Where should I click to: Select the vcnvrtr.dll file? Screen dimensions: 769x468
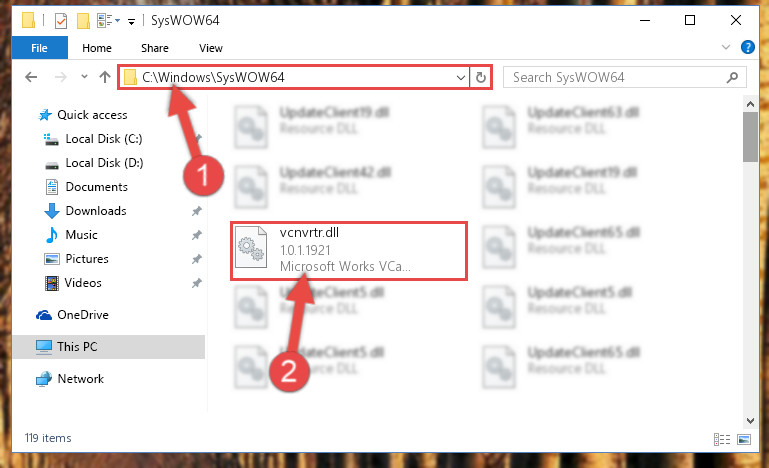[x=349, y=251]
